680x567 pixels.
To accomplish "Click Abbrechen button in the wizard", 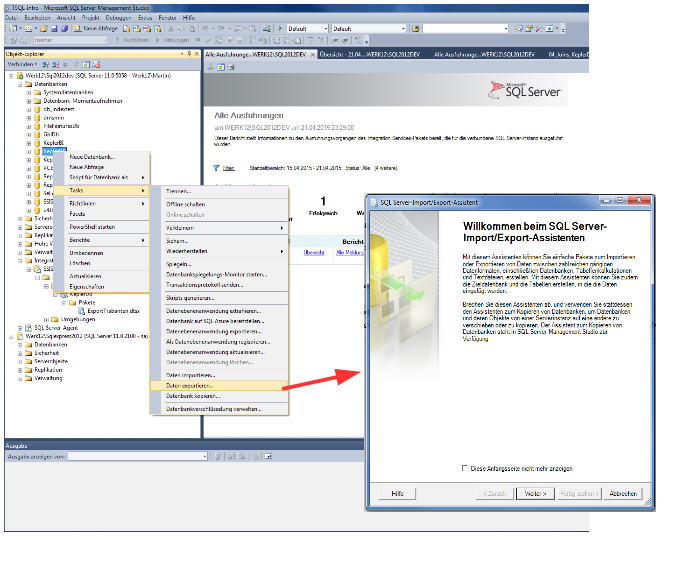I will (x=623, y=494).
